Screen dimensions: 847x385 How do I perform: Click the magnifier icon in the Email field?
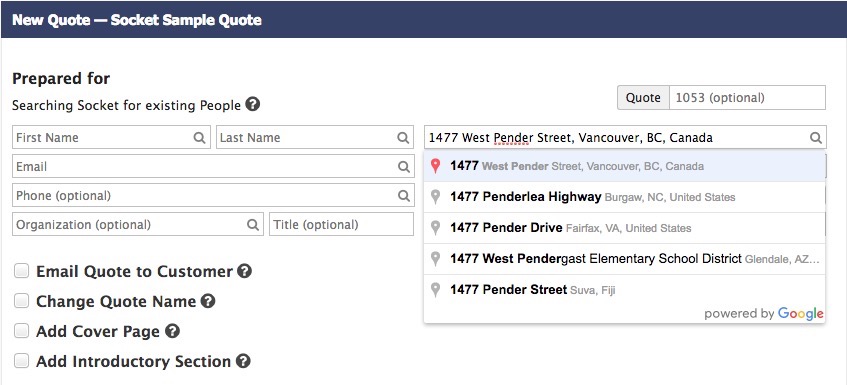(404, 167)
